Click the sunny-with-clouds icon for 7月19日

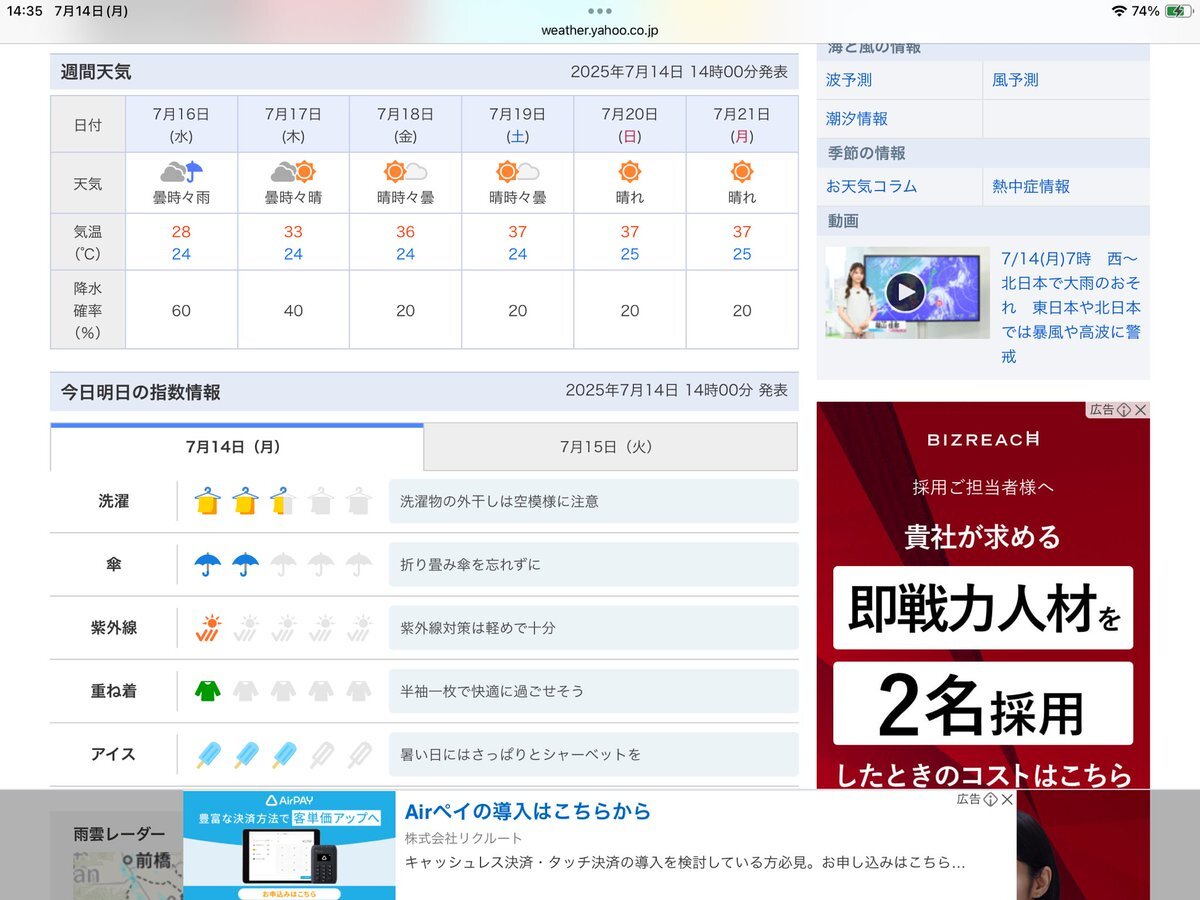tap(518, 172)
